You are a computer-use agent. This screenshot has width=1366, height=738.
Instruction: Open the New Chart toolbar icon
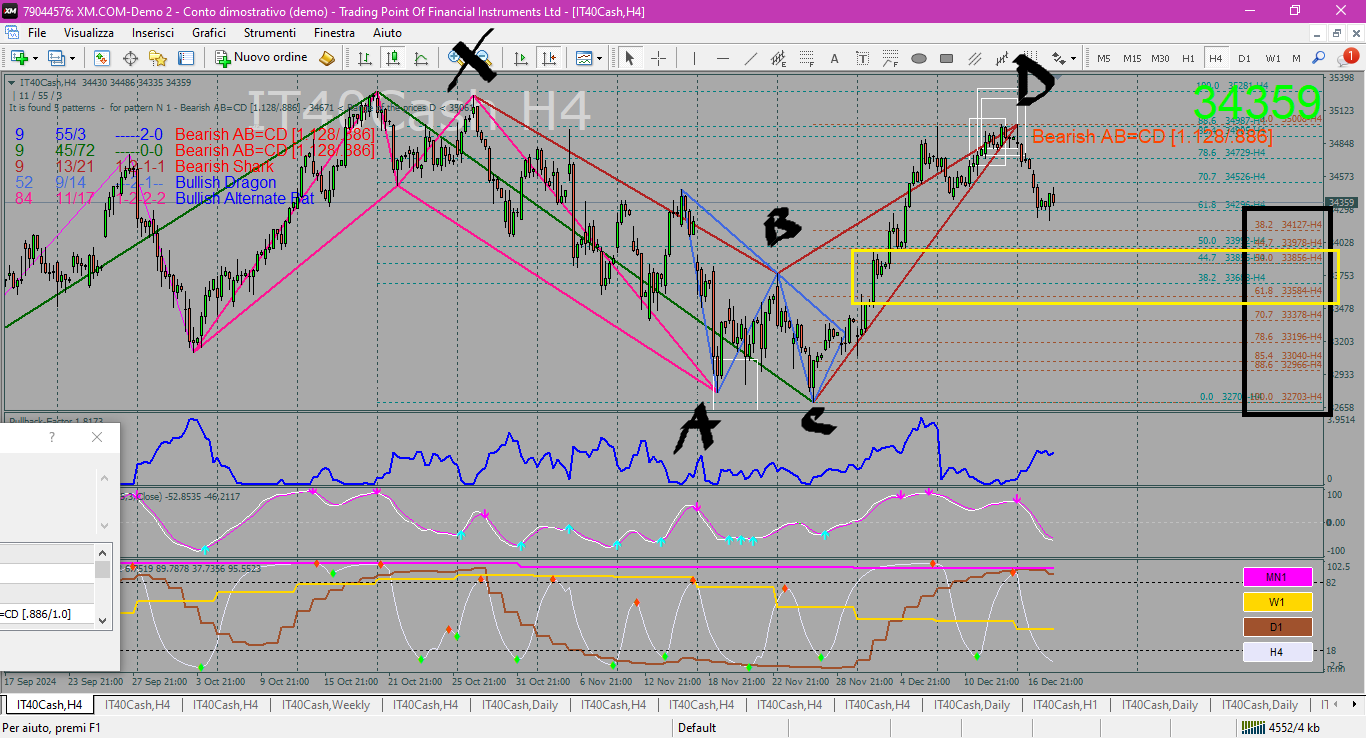pyautogui.click(x=19, y=58)
